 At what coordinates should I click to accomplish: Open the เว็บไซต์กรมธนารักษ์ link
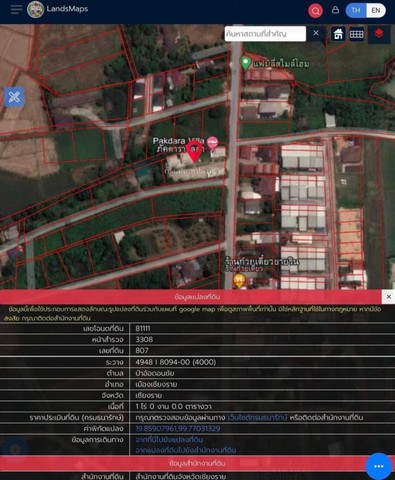click(x=257, y=417)
